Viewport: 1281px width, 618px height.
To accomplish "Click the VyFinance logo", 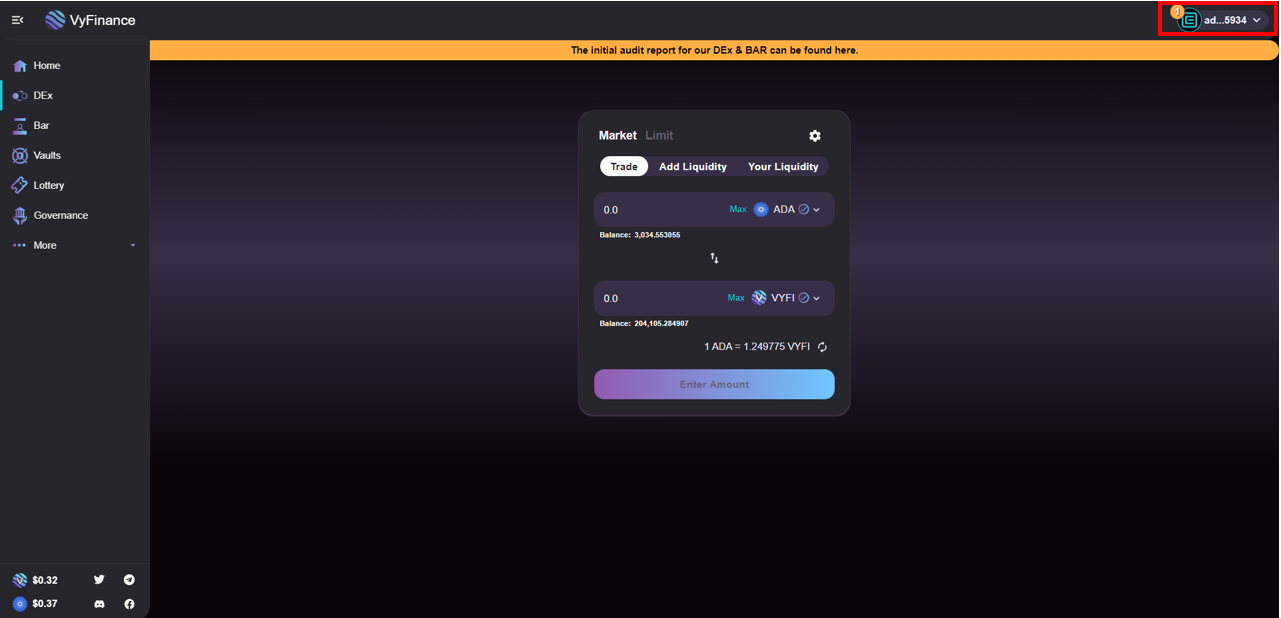I will click(90, 20).
